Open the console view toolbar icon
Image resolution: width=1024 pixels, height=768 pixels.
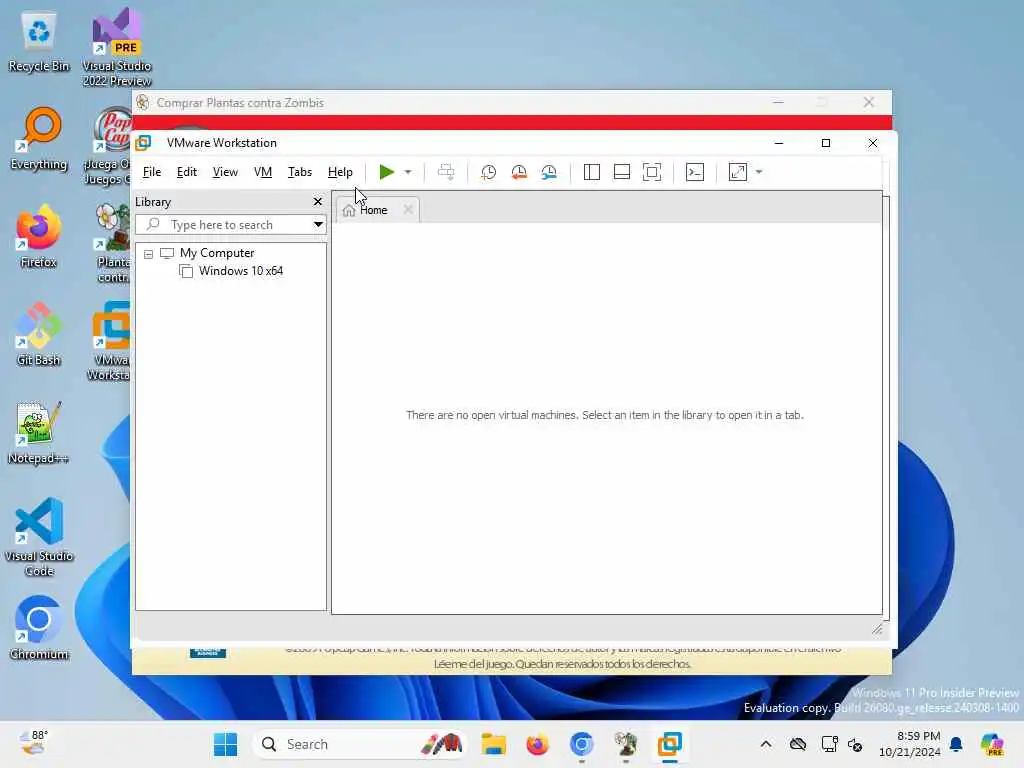tap(695, 172)
